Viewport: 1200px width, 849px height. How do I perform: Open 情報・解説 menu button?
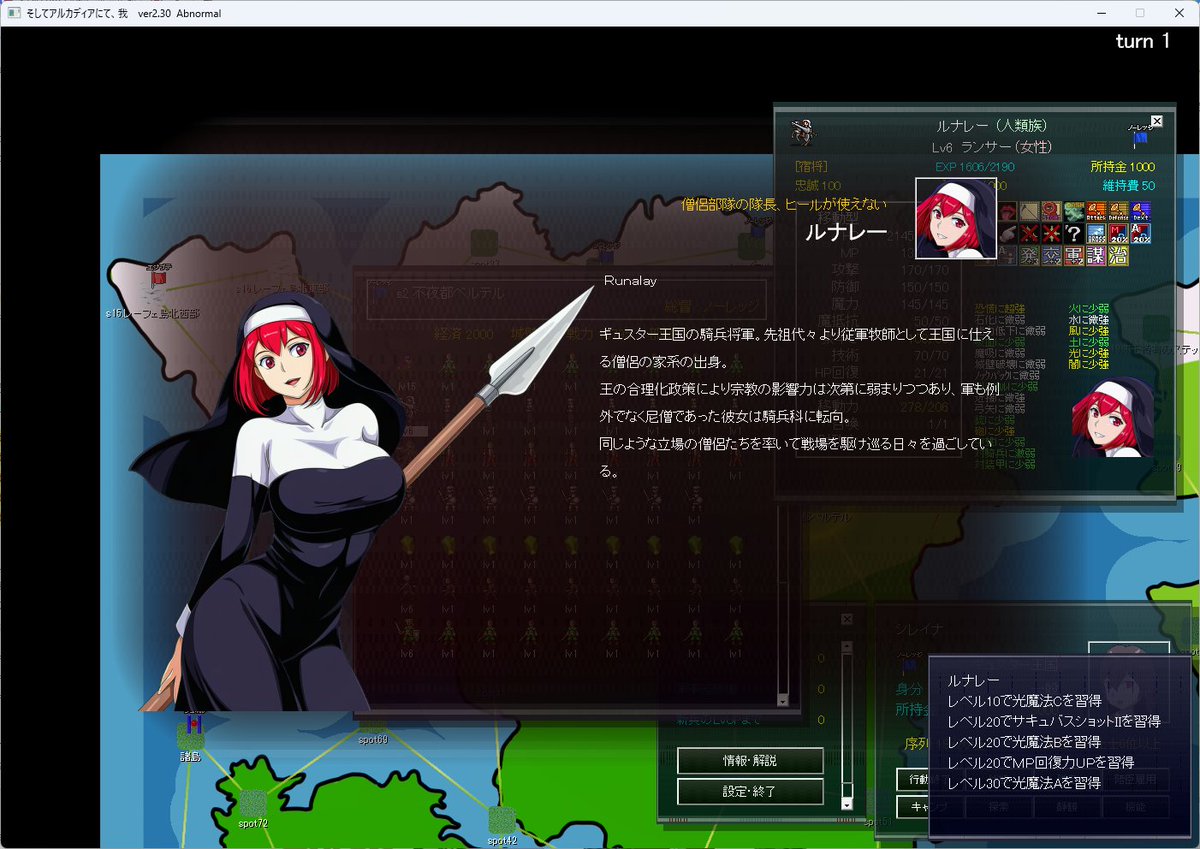point(750,760)
